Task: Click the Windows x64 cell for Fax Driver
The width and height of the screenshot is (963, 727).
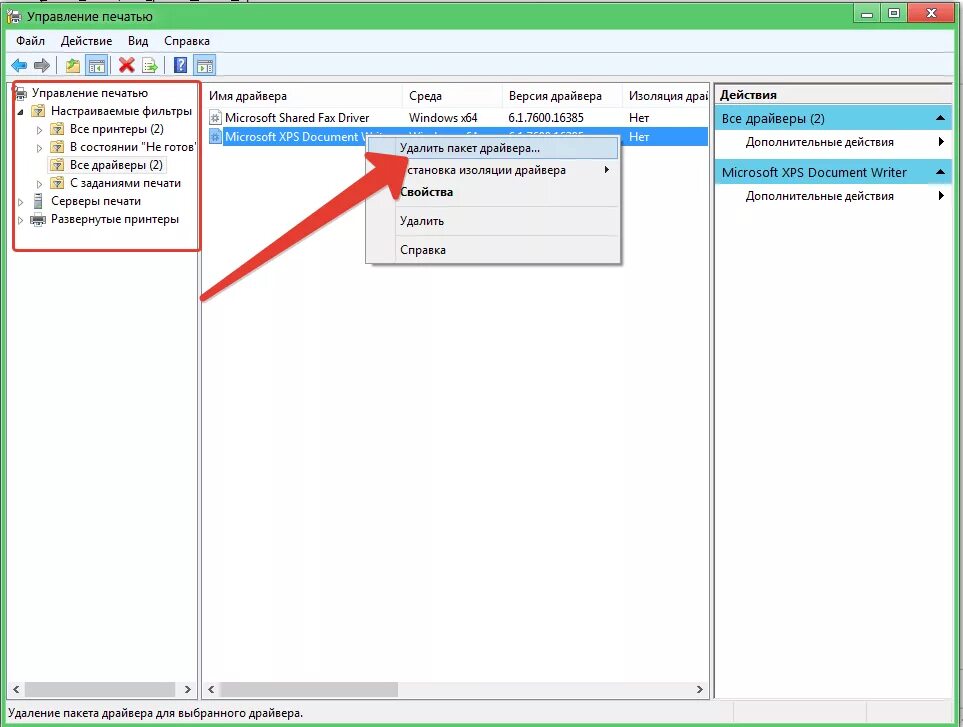Action: 443,117
